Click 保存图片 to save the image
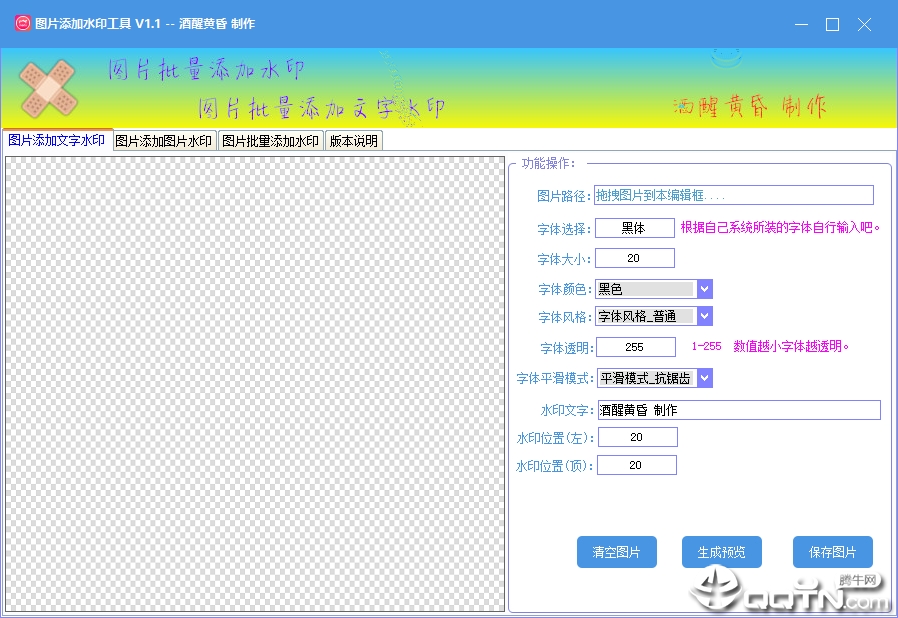 [x=832, y=552]
